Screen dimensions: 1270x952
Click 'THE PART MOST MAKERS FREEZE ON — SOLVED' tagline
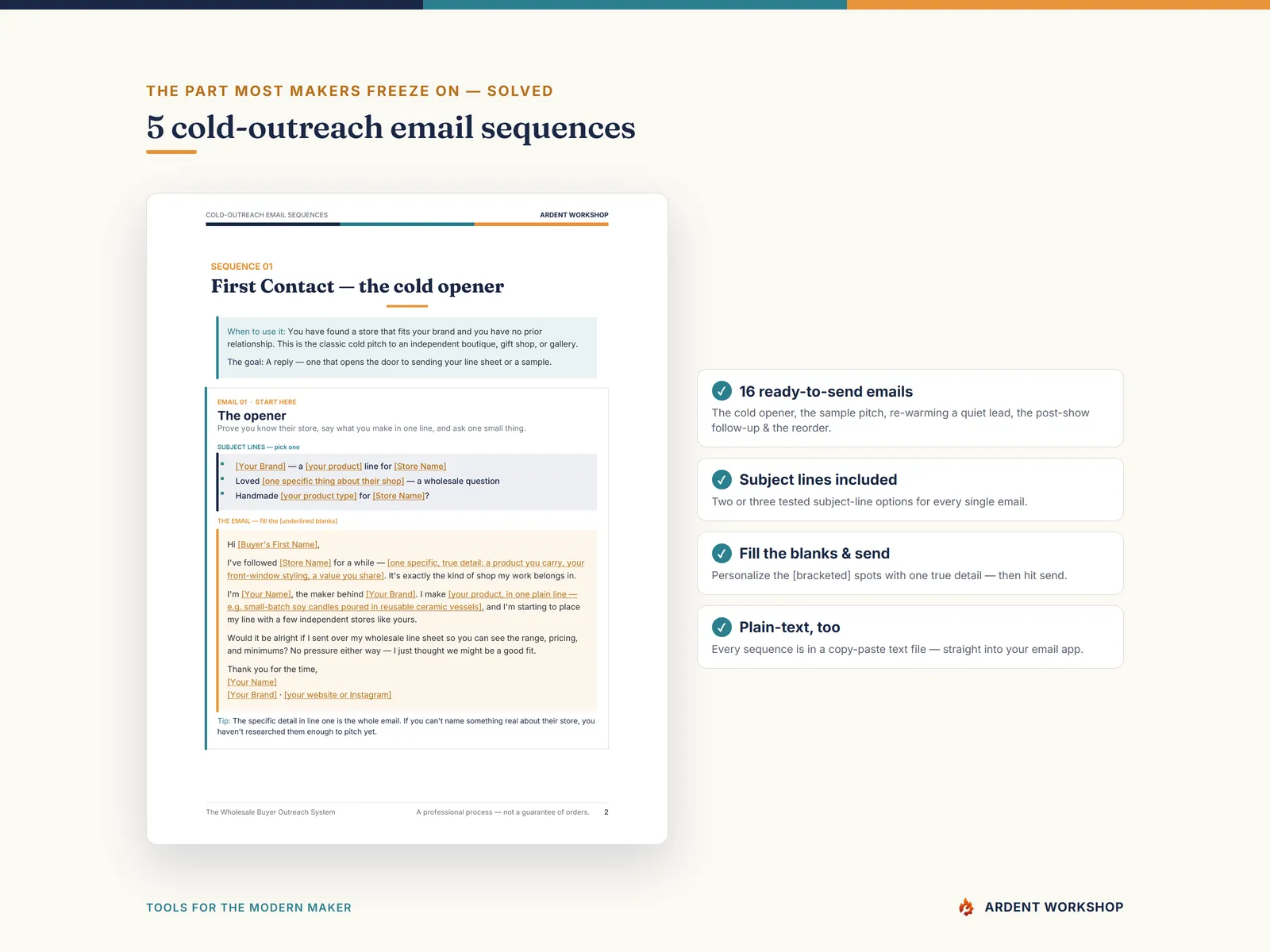(349, 91)
